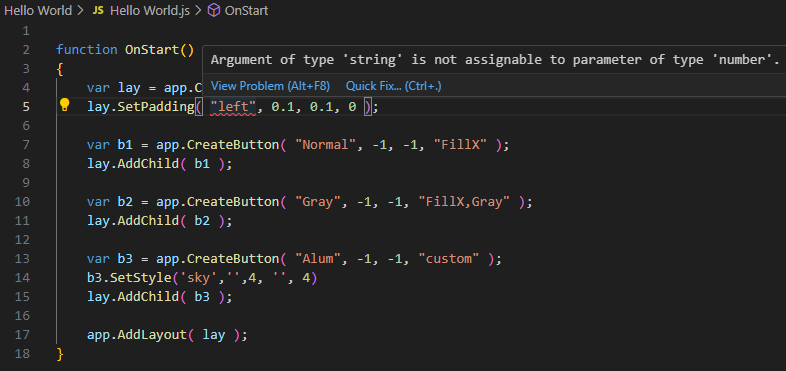Click the underlined "left" string error
786x371 pixels.
(233, 107)
